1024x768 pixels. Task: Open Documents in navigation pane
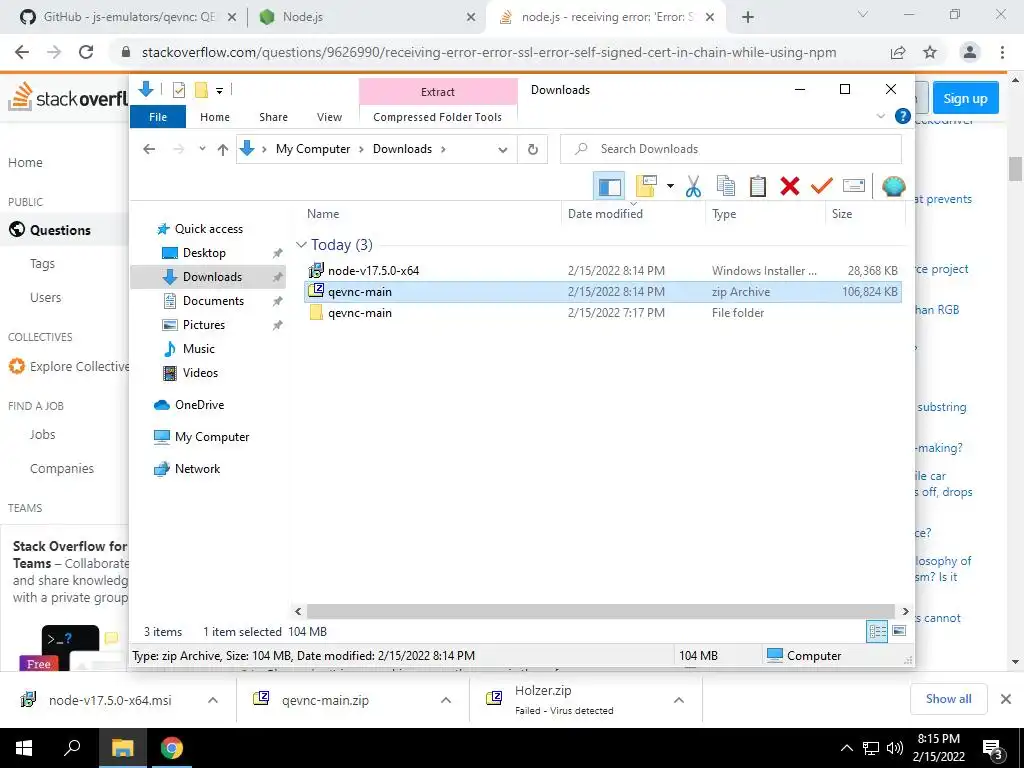tap(213, 301)
